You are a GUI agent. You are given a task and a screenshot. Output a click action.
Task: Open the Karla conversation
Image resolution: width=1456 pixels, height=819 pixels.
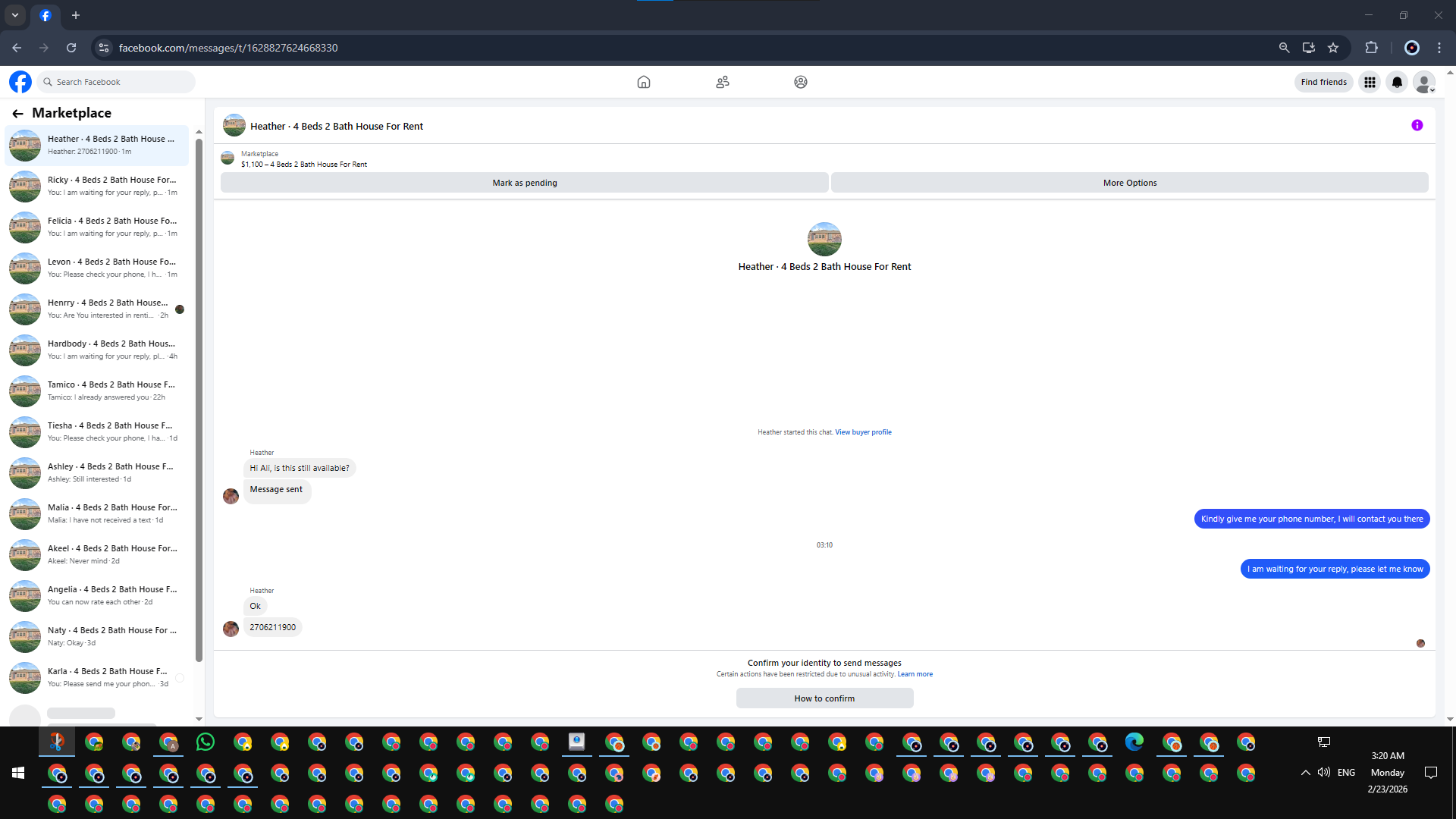pyautogui.click(x=97, y=678)
